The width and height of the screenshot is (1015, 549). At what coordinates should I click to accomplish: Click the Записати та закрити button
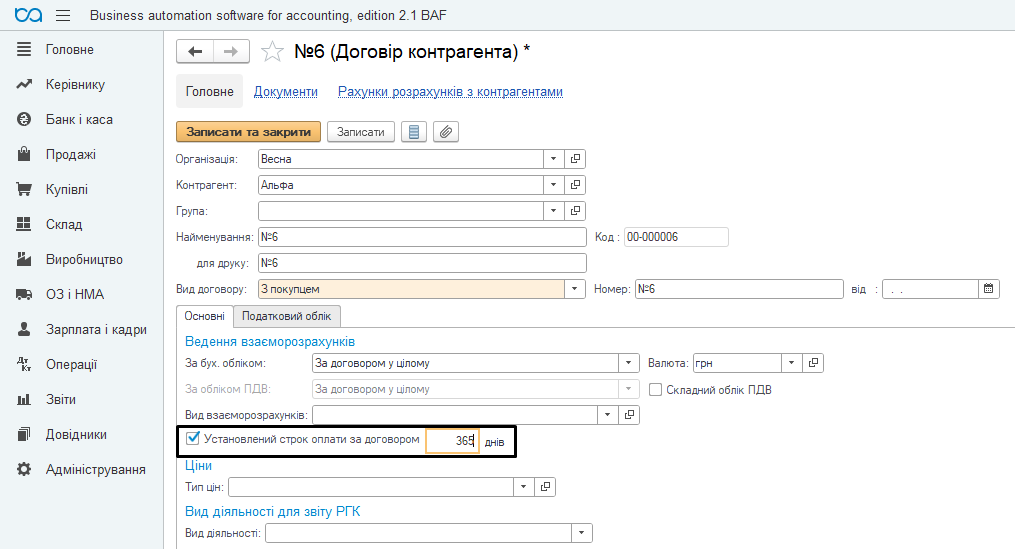[x=249, y=132]
